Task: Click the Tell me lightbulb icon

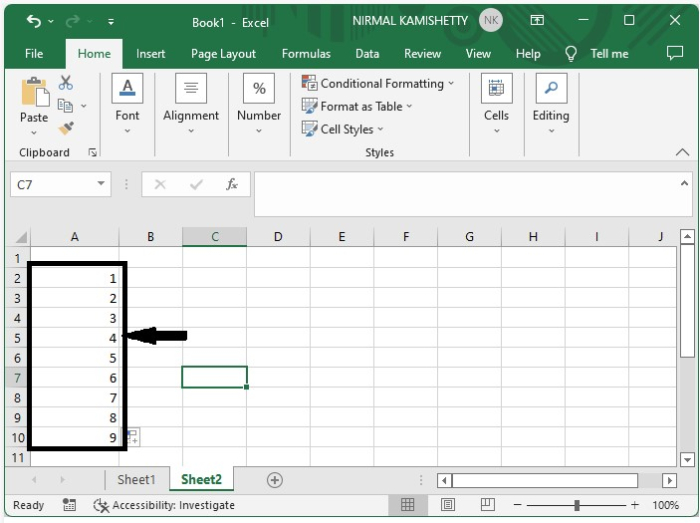Action: 571,54
